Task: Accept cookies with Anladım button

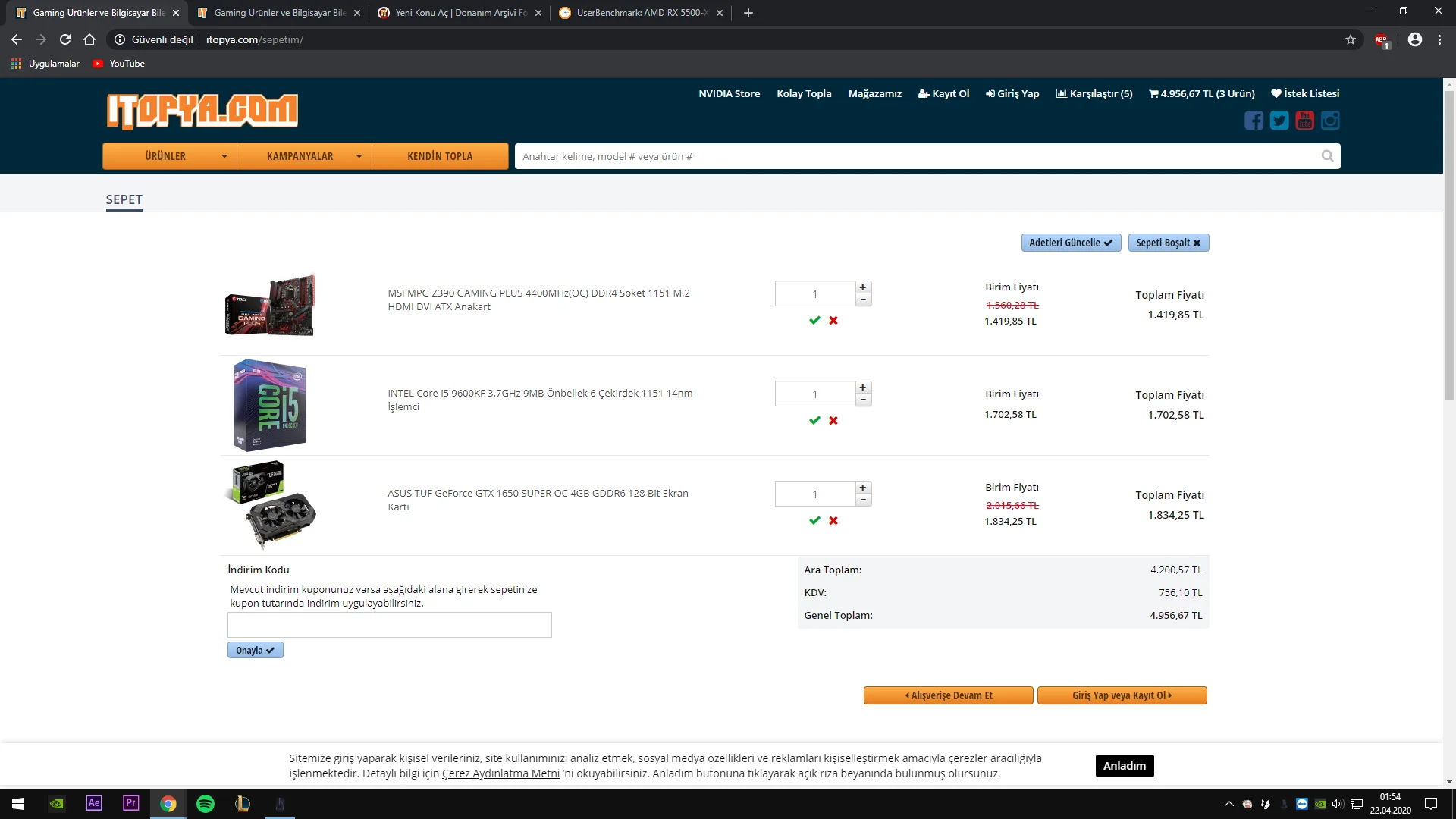Action: tap(1125, 766)
